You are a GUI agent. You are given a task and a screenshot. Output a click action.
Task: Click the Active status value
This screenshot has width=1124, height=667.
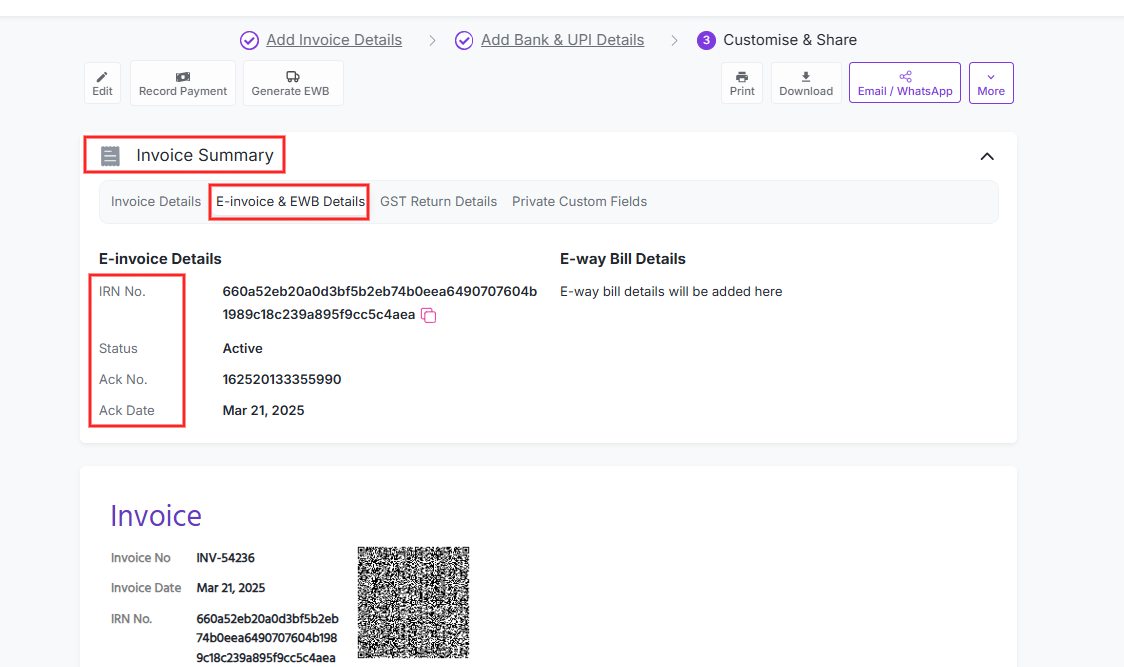point(242,349)
